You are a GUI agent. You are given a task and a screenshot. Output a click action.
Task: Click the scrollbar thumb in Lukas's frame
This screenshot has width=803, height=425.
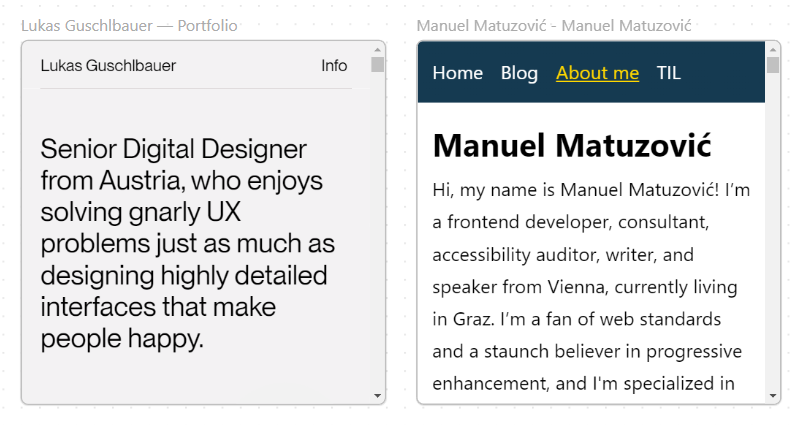pos(377,65)
